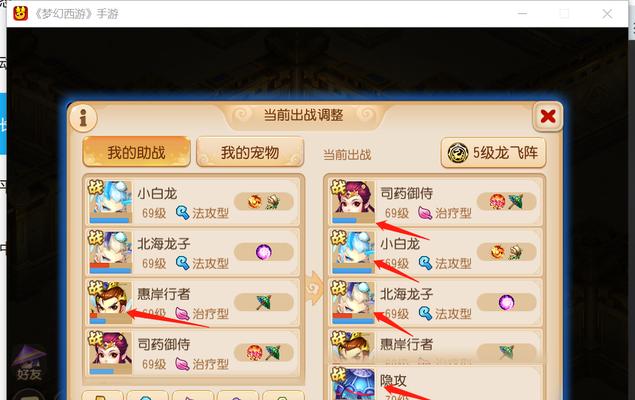Click 北海龙子 portrait in current lineup
Screen dimensions: 635x400
pos(353,302)
